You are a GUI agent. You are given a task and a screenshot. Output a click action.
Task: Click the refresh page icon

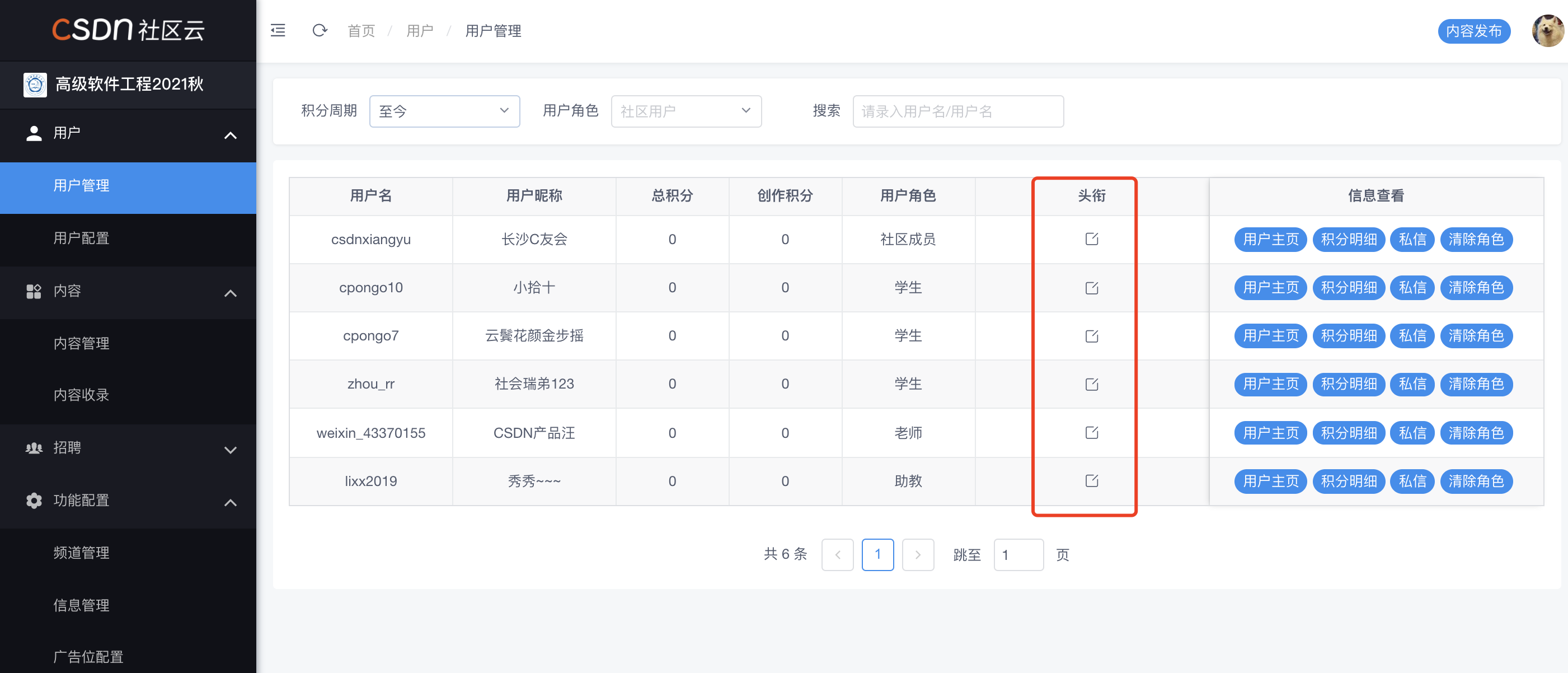pyautogui.click(x=320, y=30)
